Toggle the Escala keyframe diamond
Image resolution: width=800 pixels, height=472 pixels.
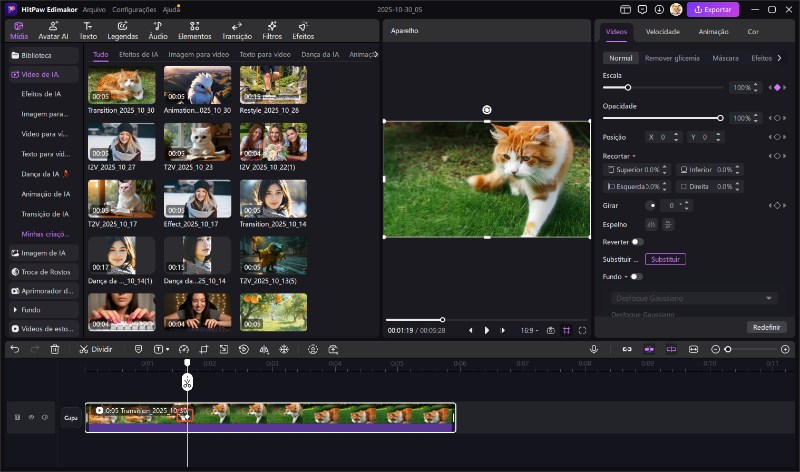click(777, 87)
